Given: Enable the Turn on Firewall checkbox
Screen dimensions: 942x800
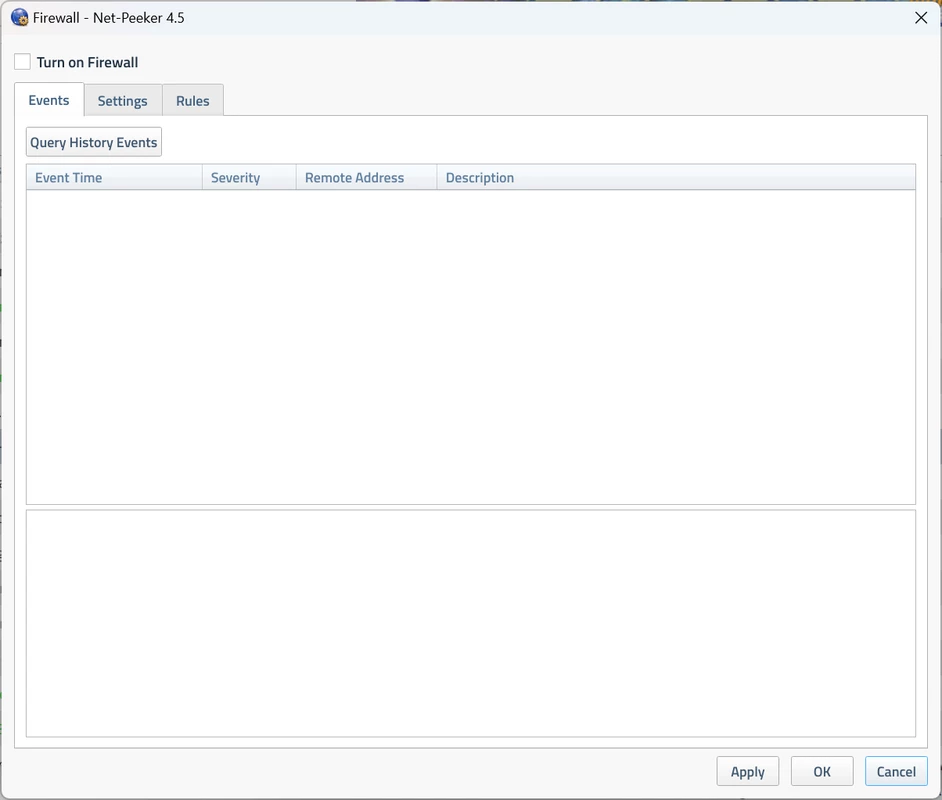Looking at the screenshot, I should (22, 62).
